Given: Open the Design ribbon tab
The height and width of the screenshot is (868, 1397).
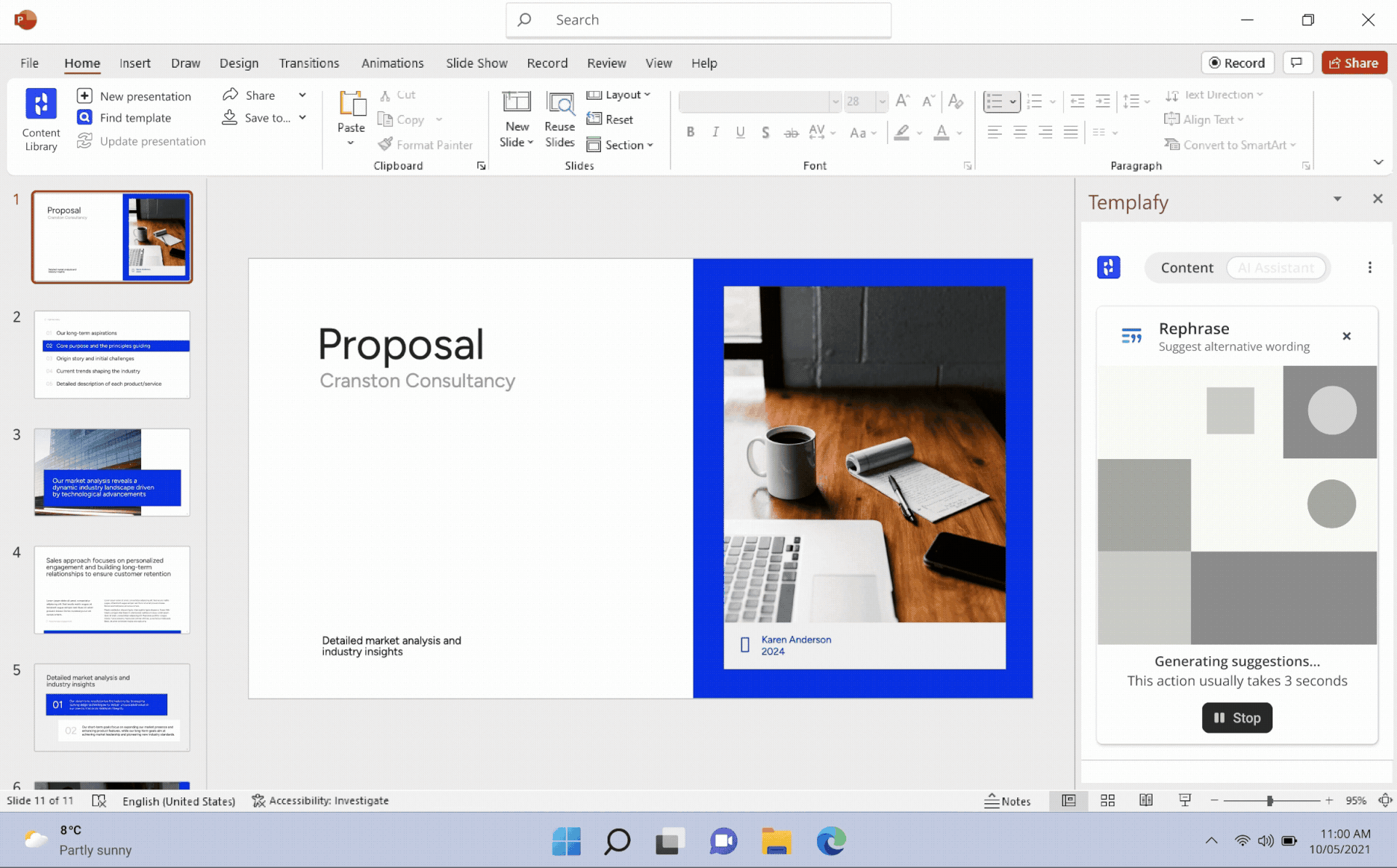Looking at the screenshot, I should click(x=239, y=63).
